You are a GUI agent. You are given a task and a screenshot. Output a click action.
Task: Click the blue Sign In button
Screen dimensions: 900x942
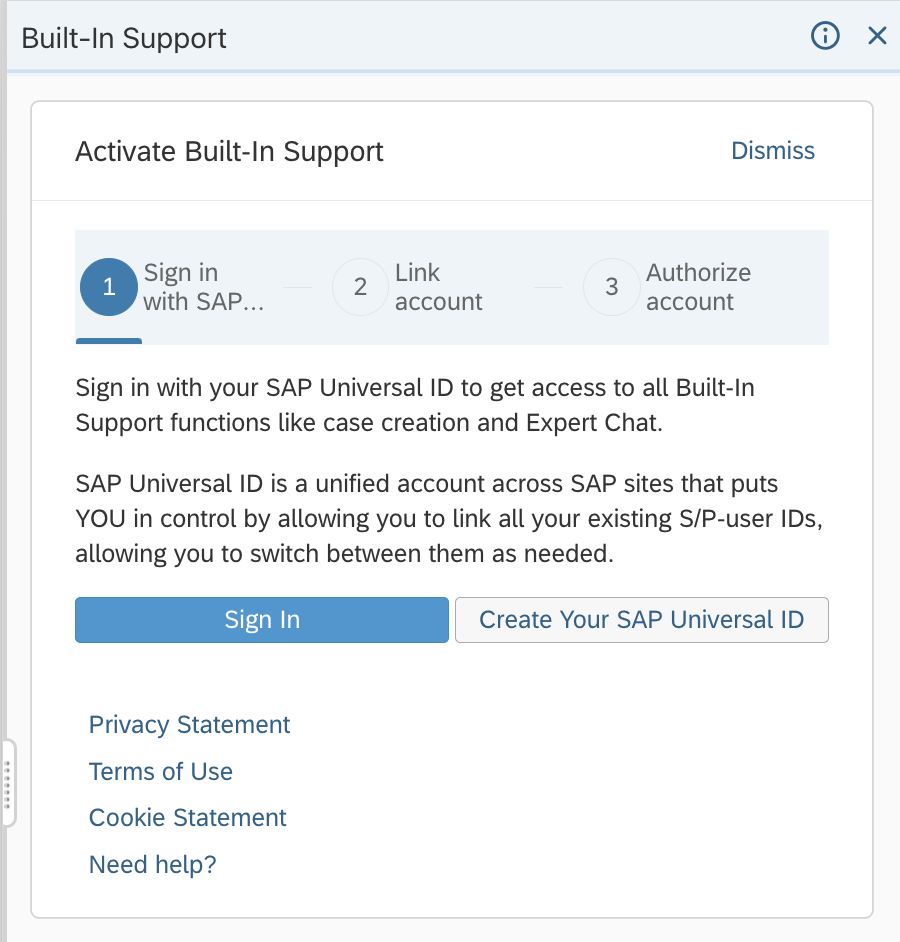pyautogui.click(x=262, y=620)
